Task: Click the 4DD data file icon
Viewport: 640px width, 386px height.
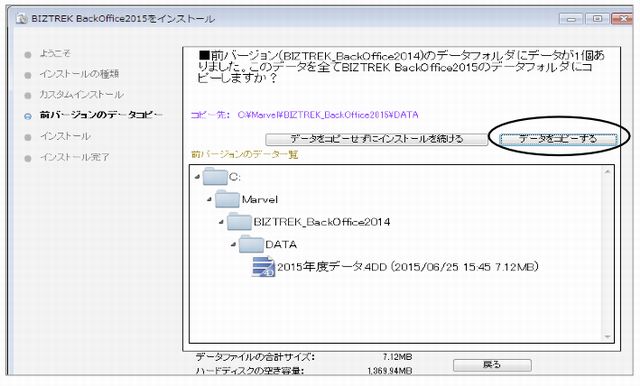Action: [263, 267]
